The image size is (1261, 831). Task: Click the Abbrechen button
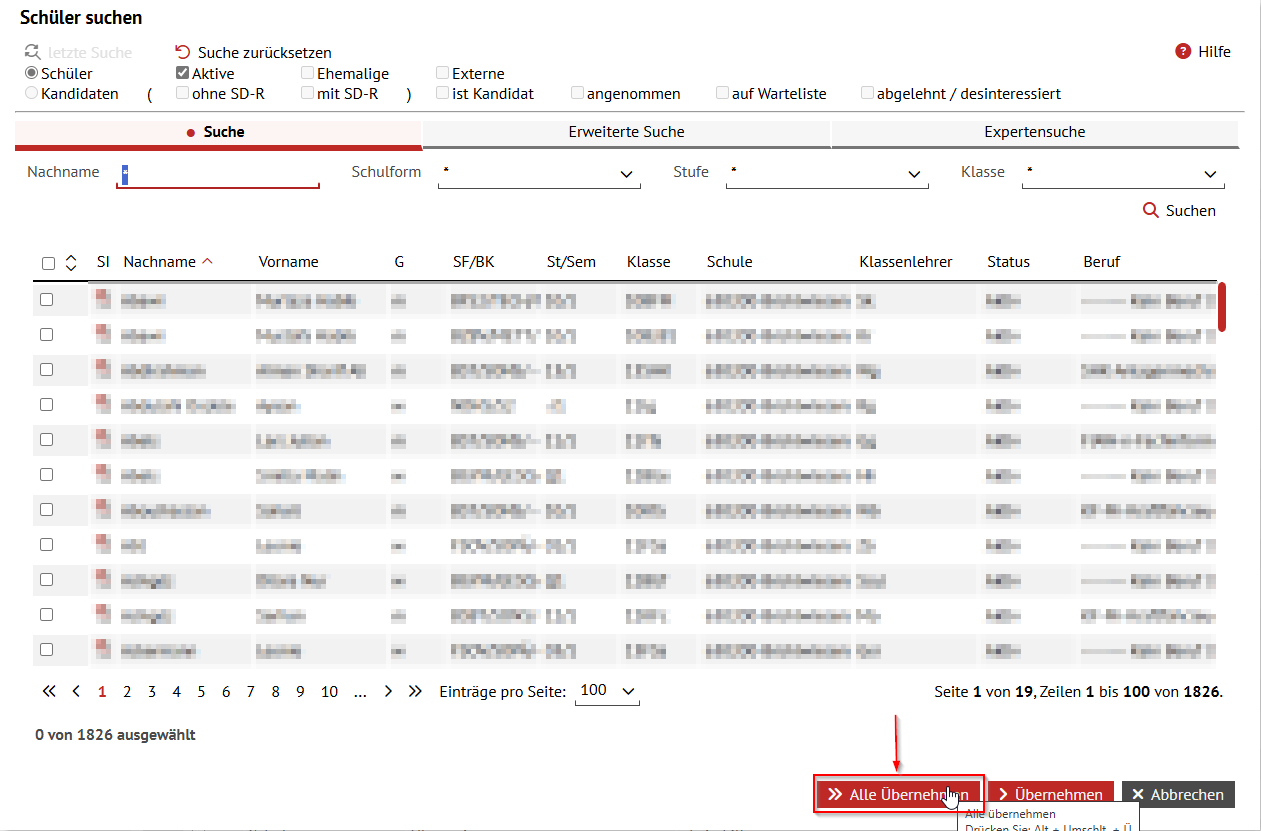pyautogui.click(x=1178, y=794)
